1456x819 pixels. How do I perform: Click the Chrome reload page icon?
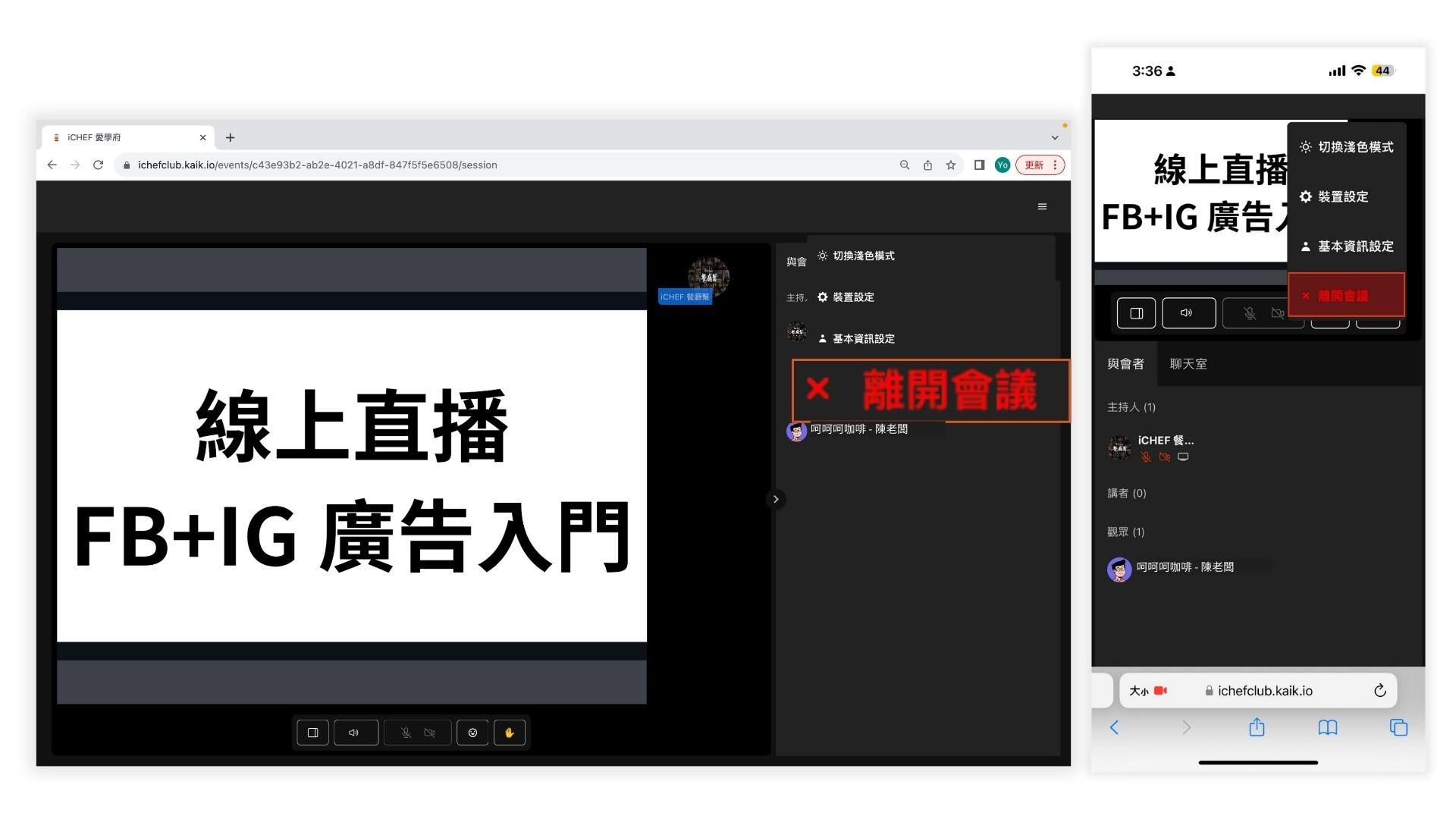click(98, 165)
